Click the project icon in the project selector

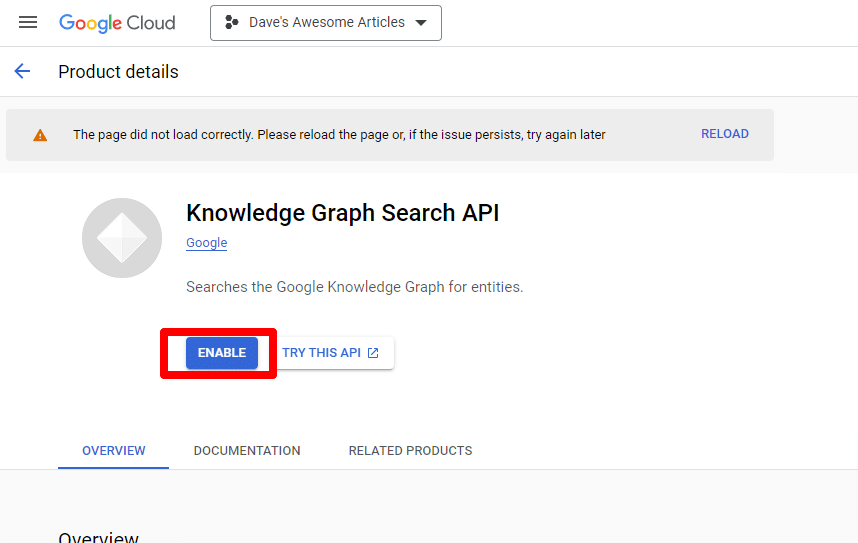pyautogui.click(x=232, y=23)
